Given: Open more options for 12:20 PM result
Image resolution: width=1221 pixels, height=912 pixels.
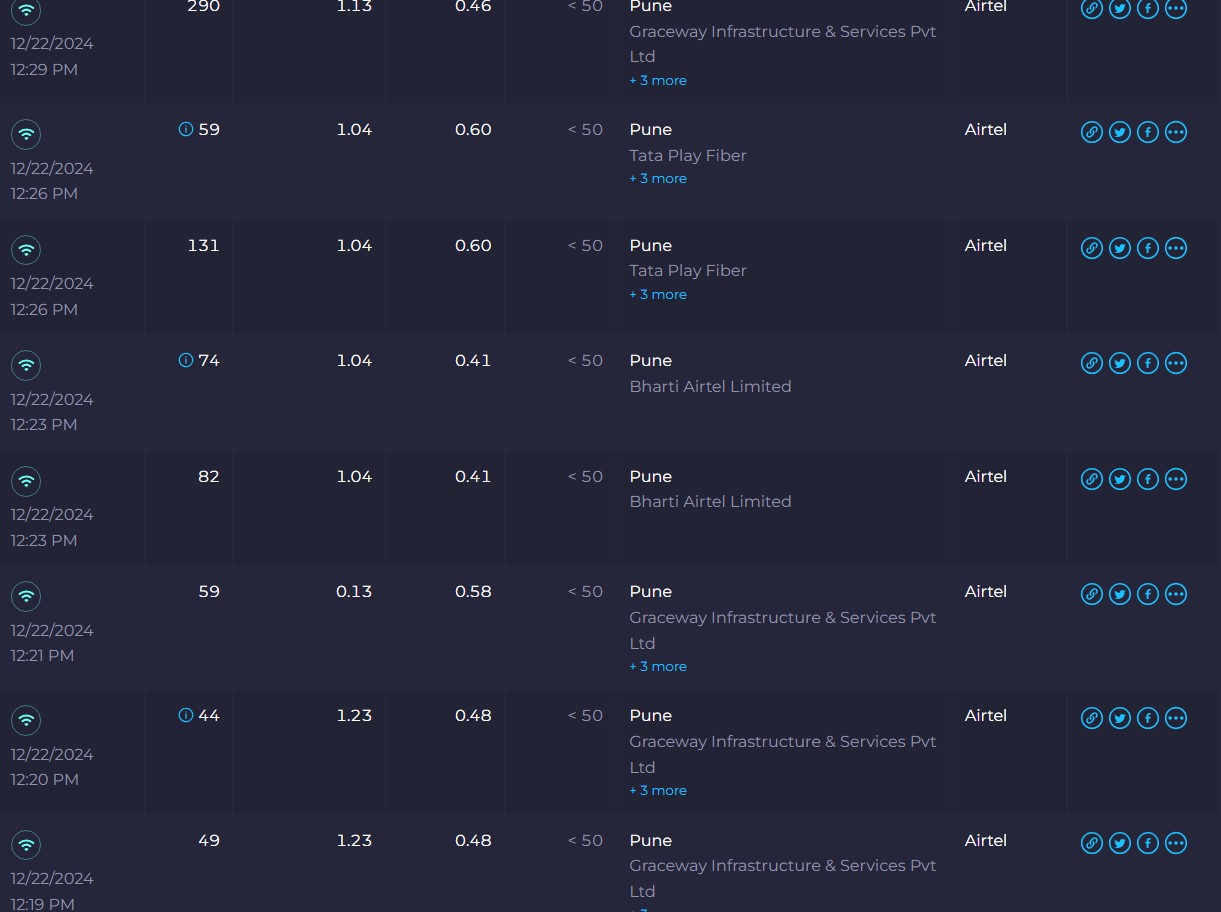Looking at the screenshot, I should click(1176, 718).
